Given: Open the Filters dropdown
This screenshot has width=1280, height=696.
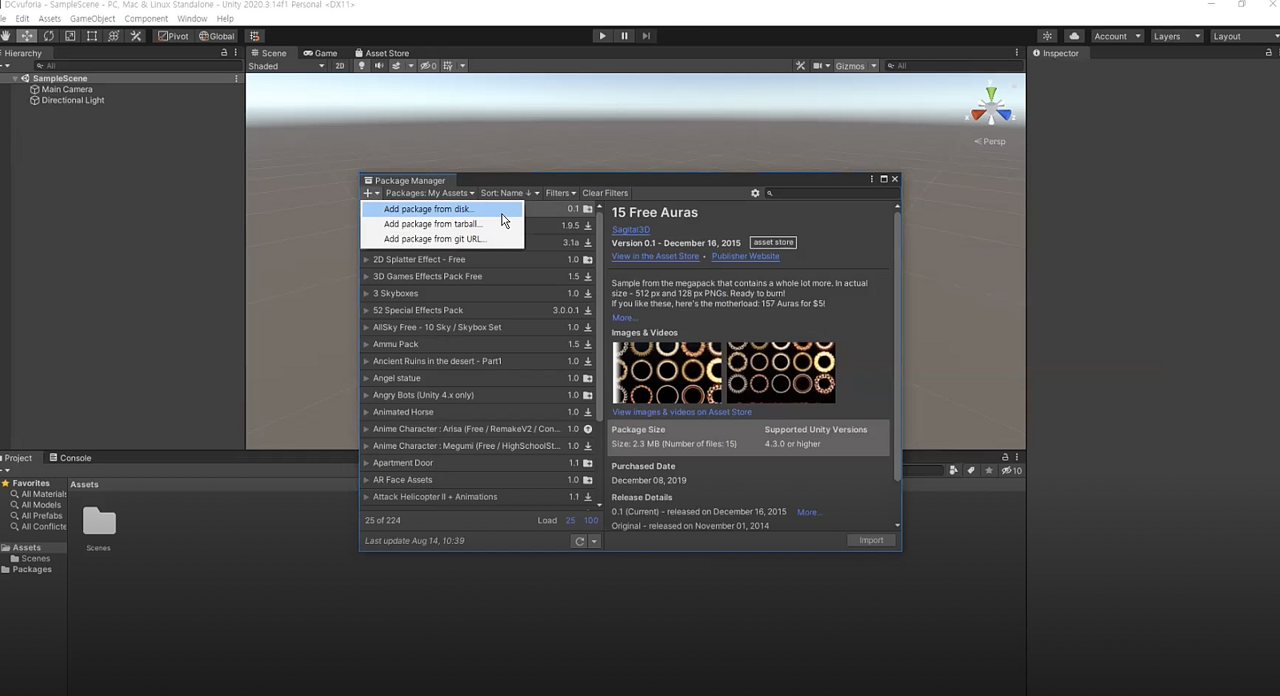Looking at the screenshot, I should [560, 193].
